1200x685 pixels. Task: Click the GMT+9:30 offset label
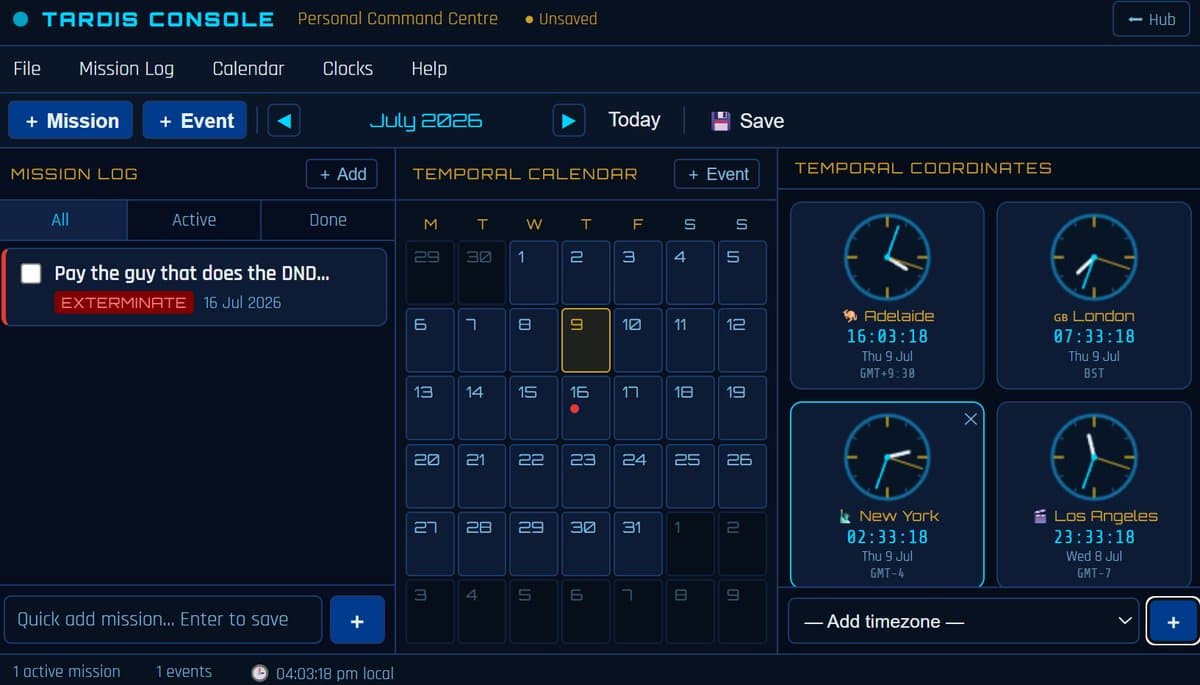pyautogui.click(x=887, y=374)
